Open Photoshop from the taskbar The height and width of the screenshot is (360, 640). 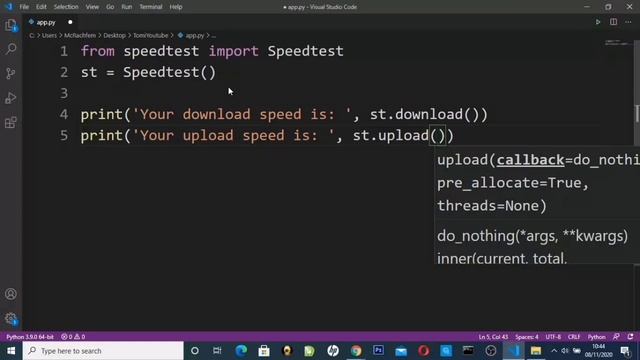[x=378, y=351]
